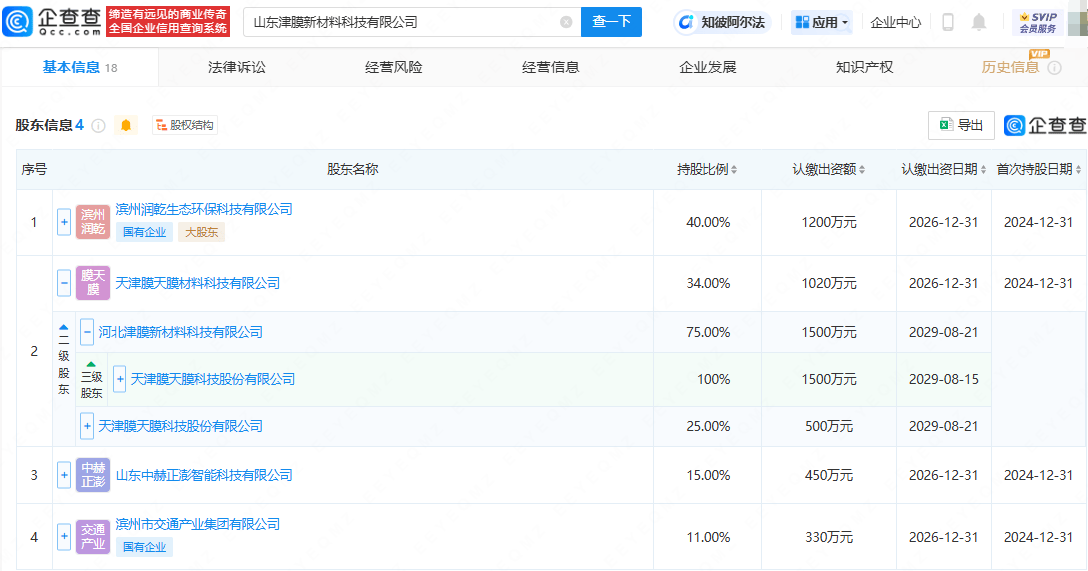Viewport: 1088px width, 571px height.
Task: Click the 2029-08-15 date cell
Action: pos(944,380)
